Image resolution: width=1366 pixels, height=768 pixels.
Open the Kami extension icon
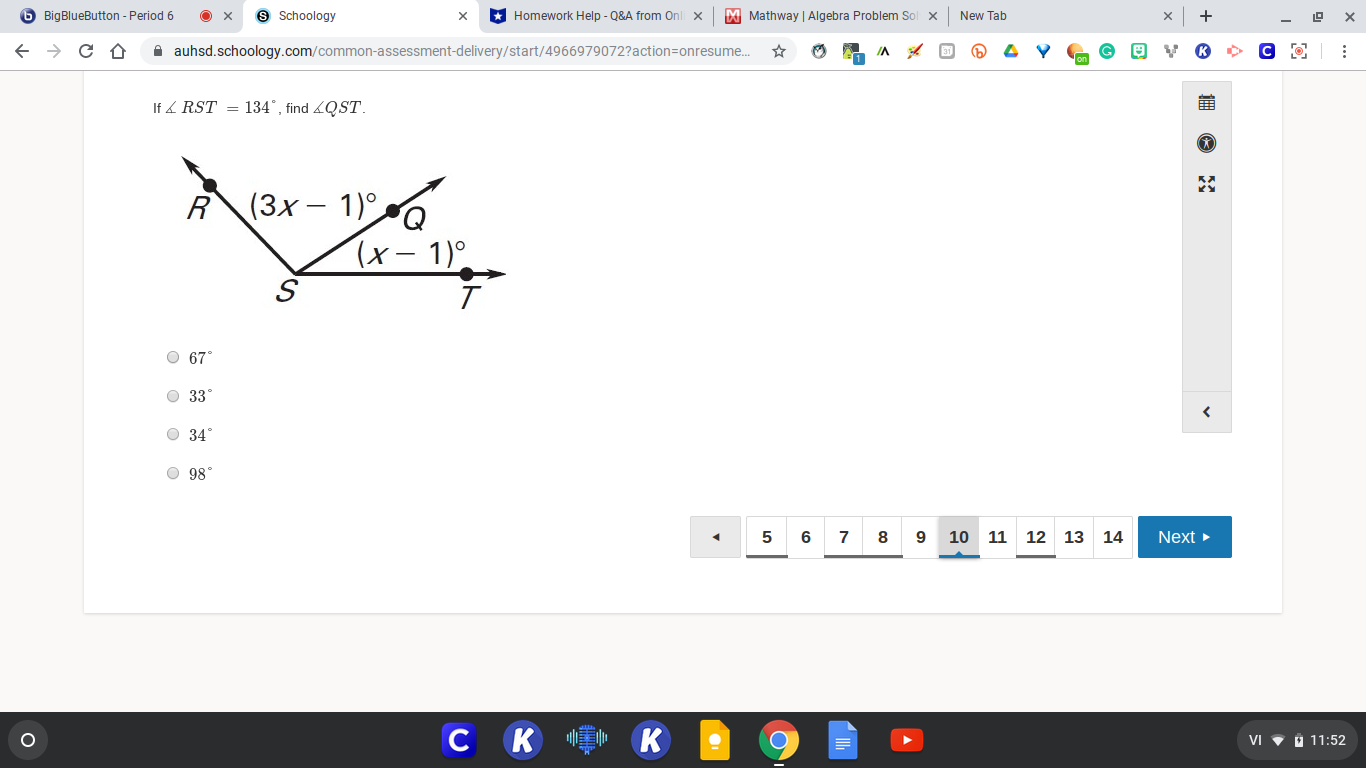[x=1202, y=51]
